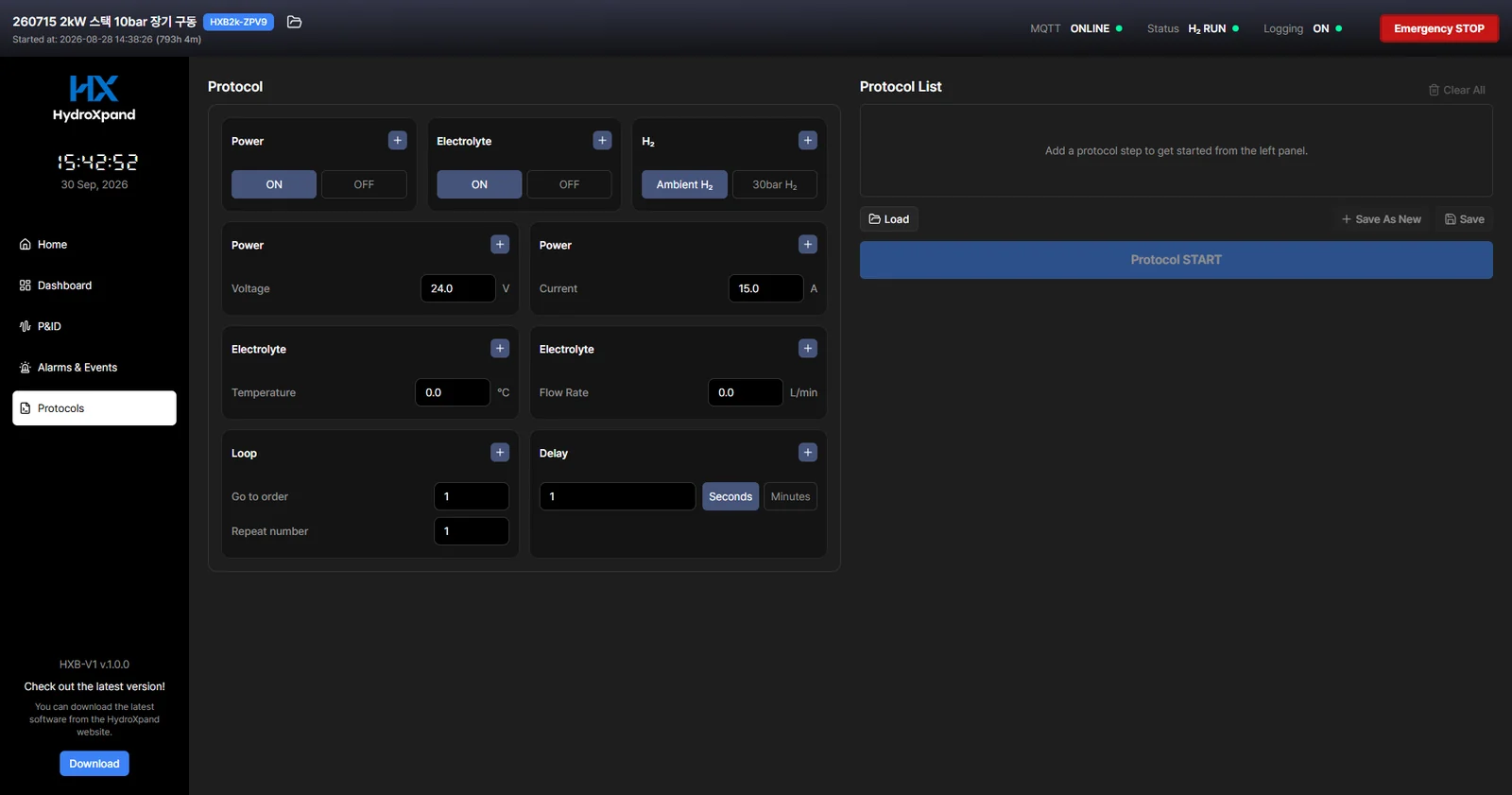This screenshot has width=1512, height=795.
Task: Start the protocol with Protocol START
Action: click(1177, 260)
